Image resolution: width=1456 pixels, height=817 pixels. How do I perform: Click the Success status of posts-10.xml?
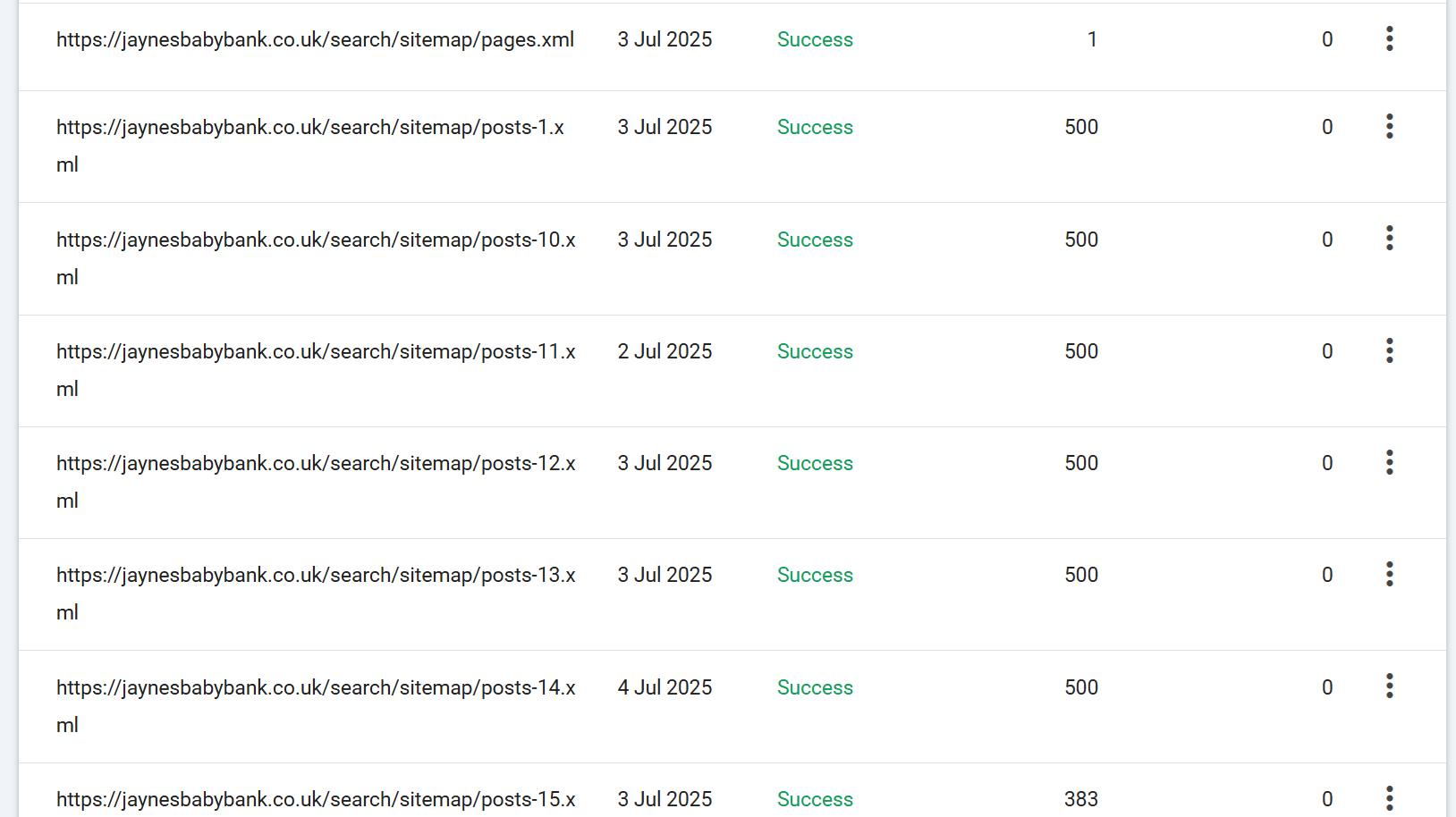pos(815,240)
